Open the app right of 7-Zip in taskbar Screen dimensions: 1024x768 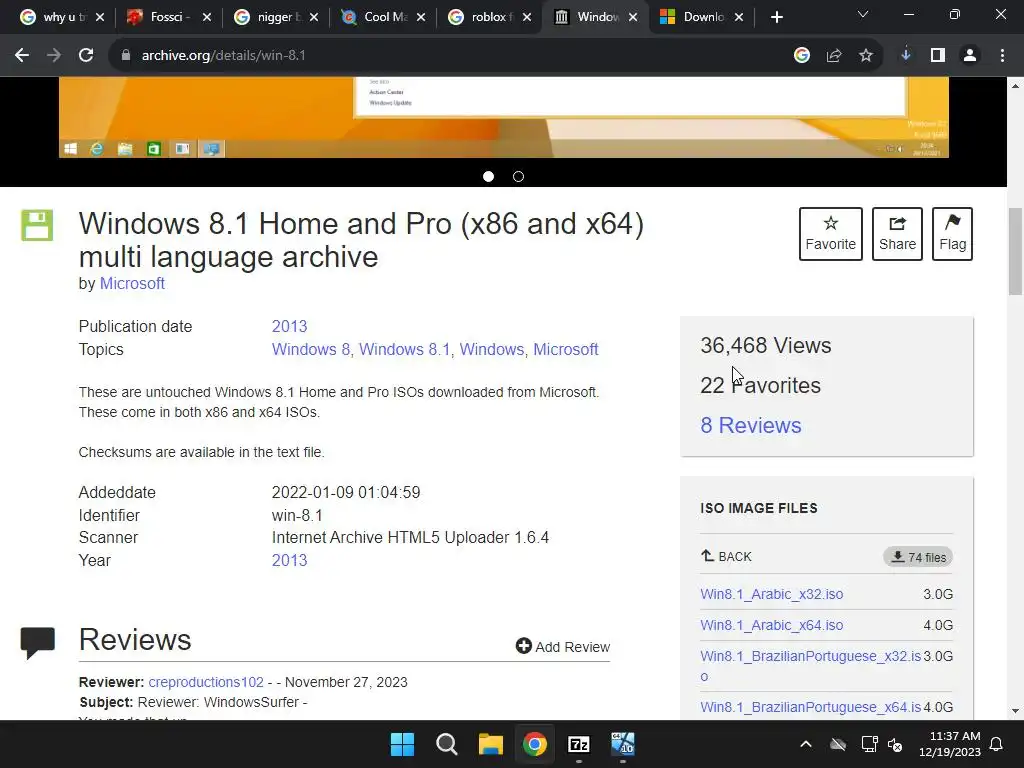tap(622, 744)
